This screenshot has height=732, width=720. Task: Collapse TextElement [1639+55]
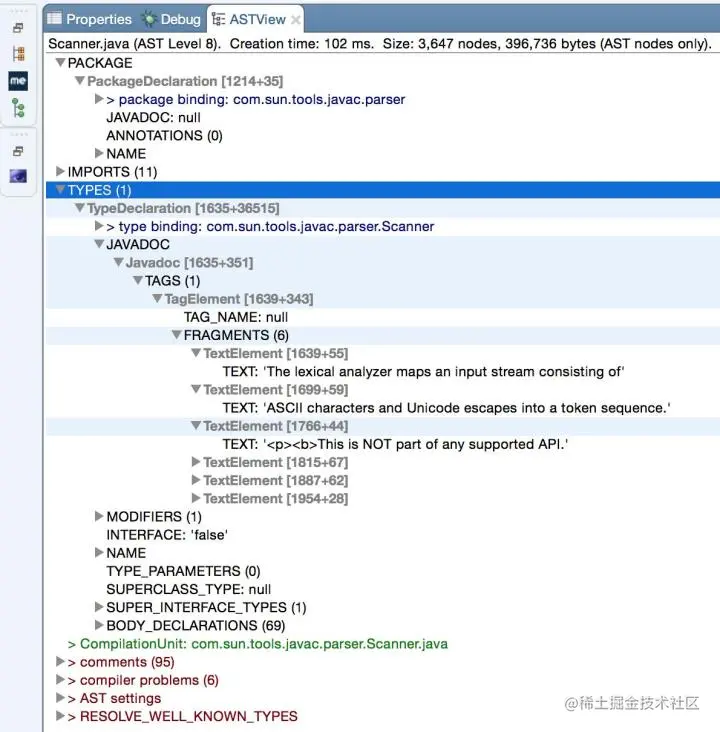196,352
